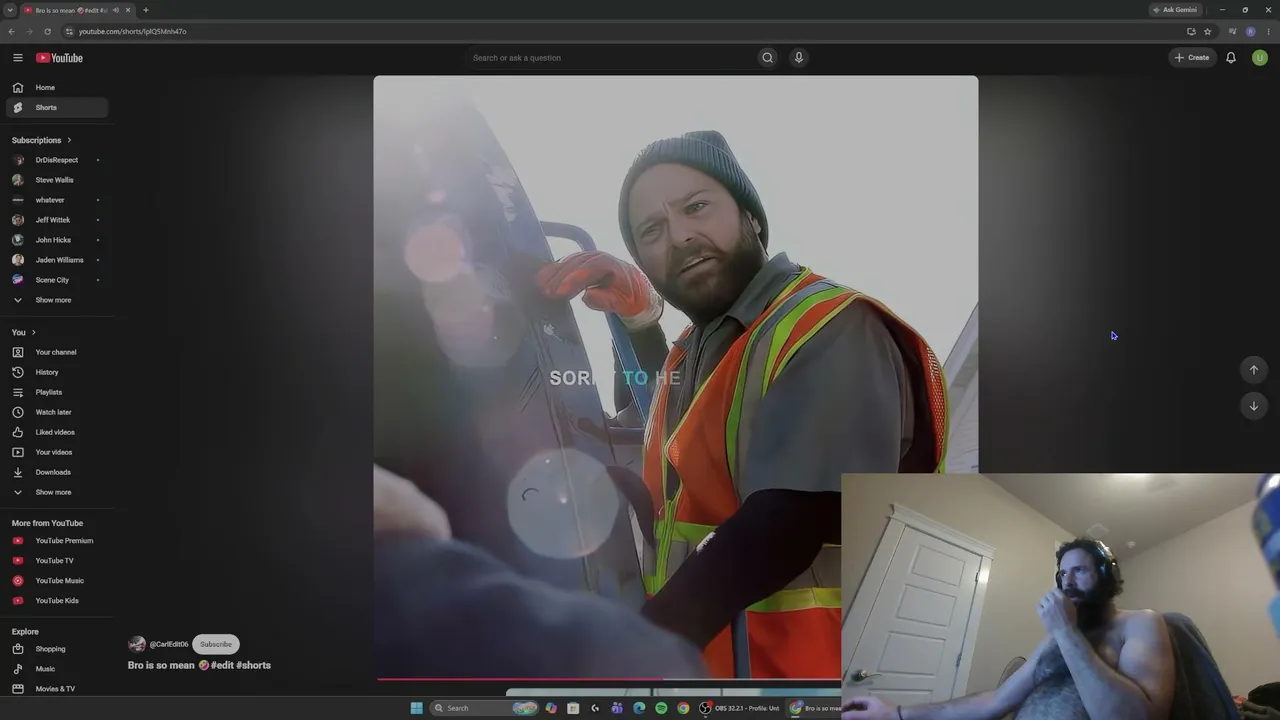This screenshot has height=720, width=1280.
Task: Show more subscriptions
Action: pyautogui.click(x=56, y=300)
